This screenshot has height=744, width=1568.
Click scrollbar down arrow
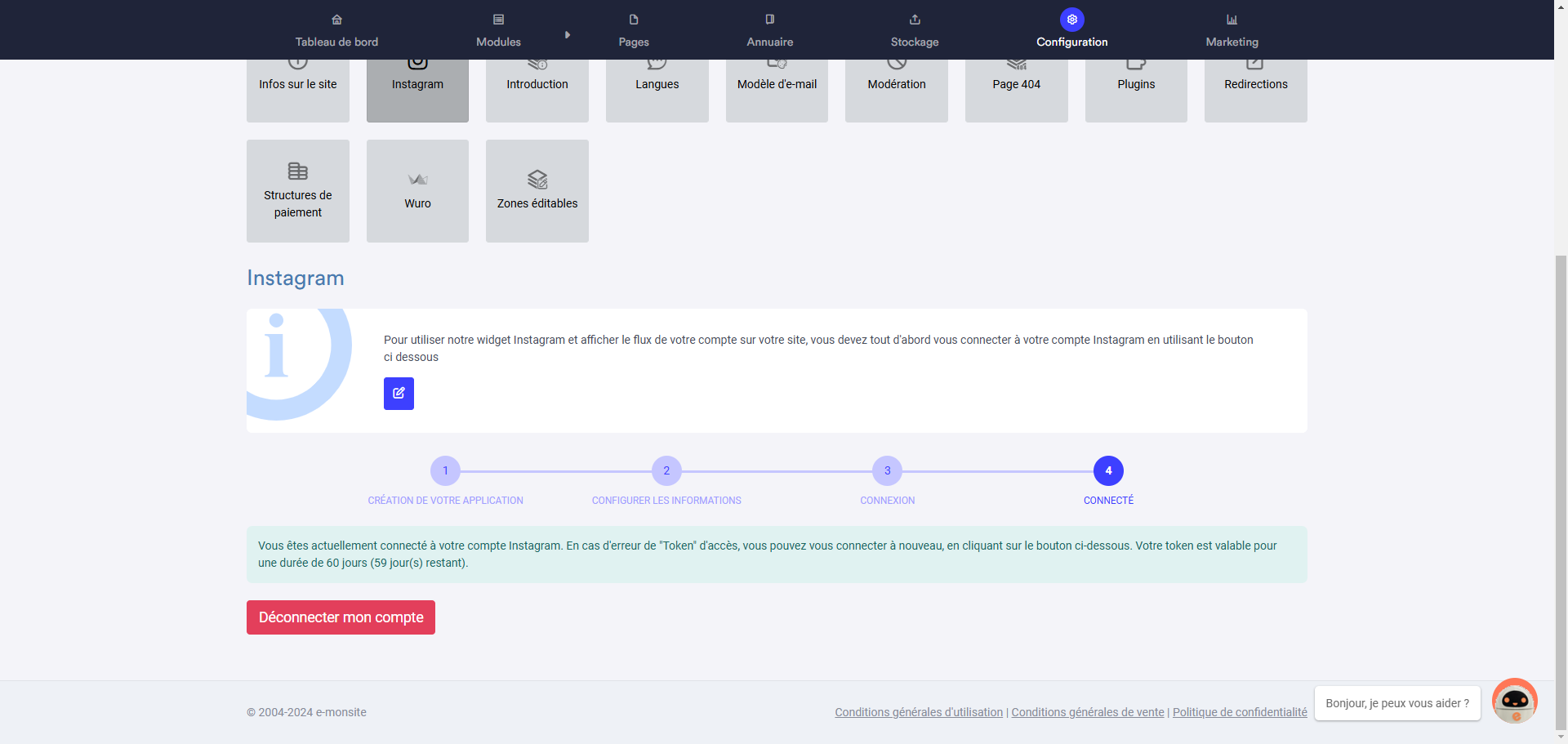(x=1561, y=737)
